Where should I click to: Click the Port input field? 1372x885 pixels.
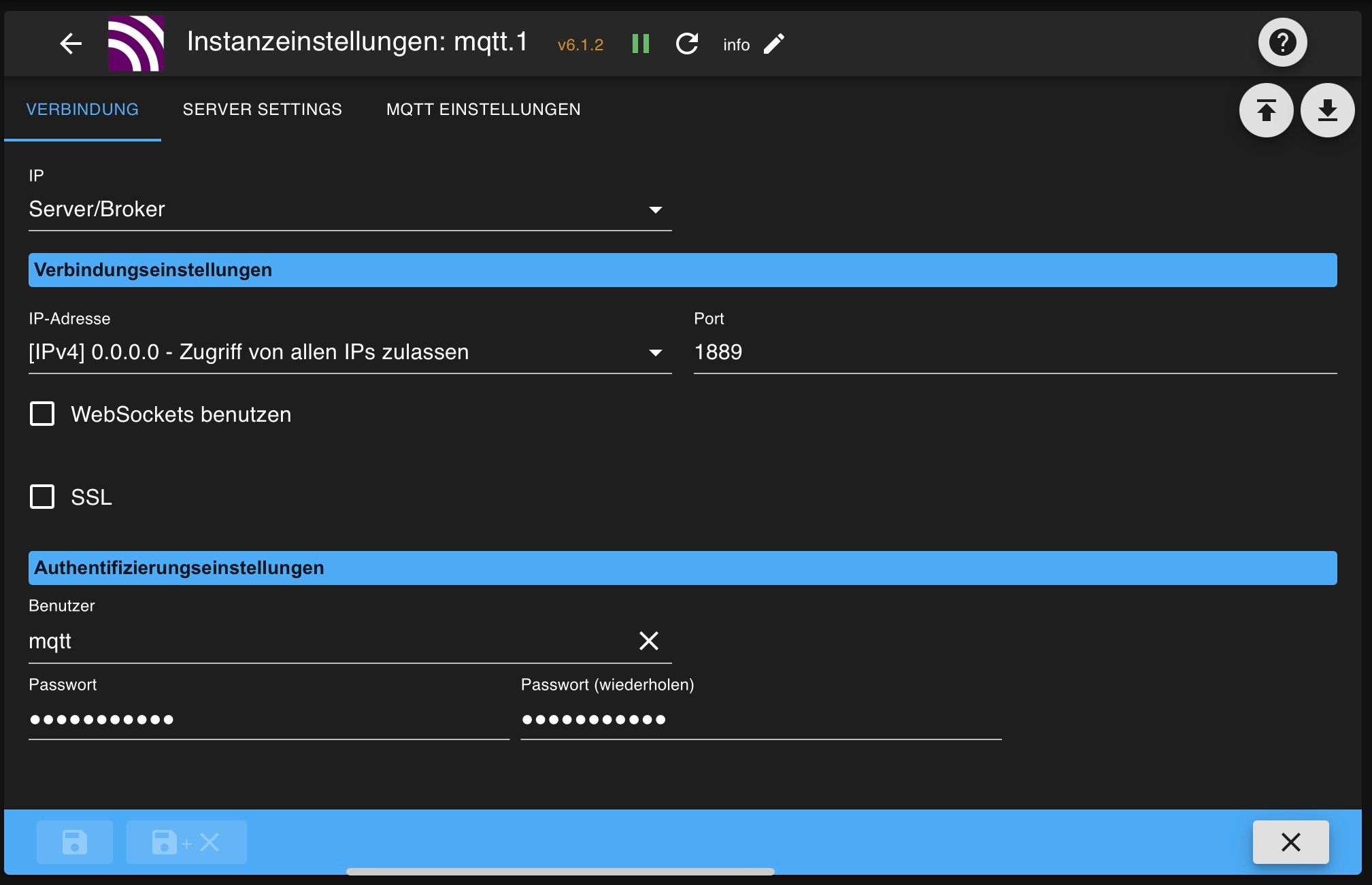1014,352
